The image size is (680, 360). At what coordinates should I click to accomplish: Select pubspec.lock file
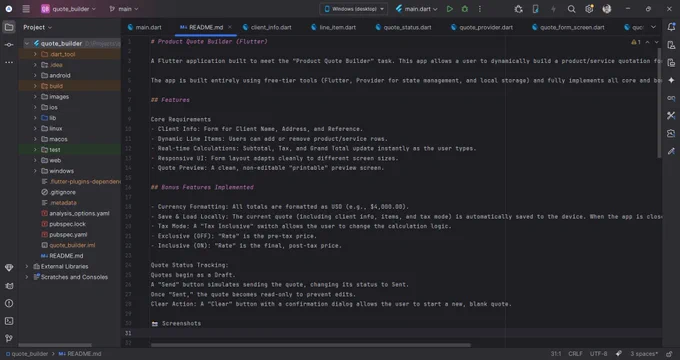[x=63, y=224]
